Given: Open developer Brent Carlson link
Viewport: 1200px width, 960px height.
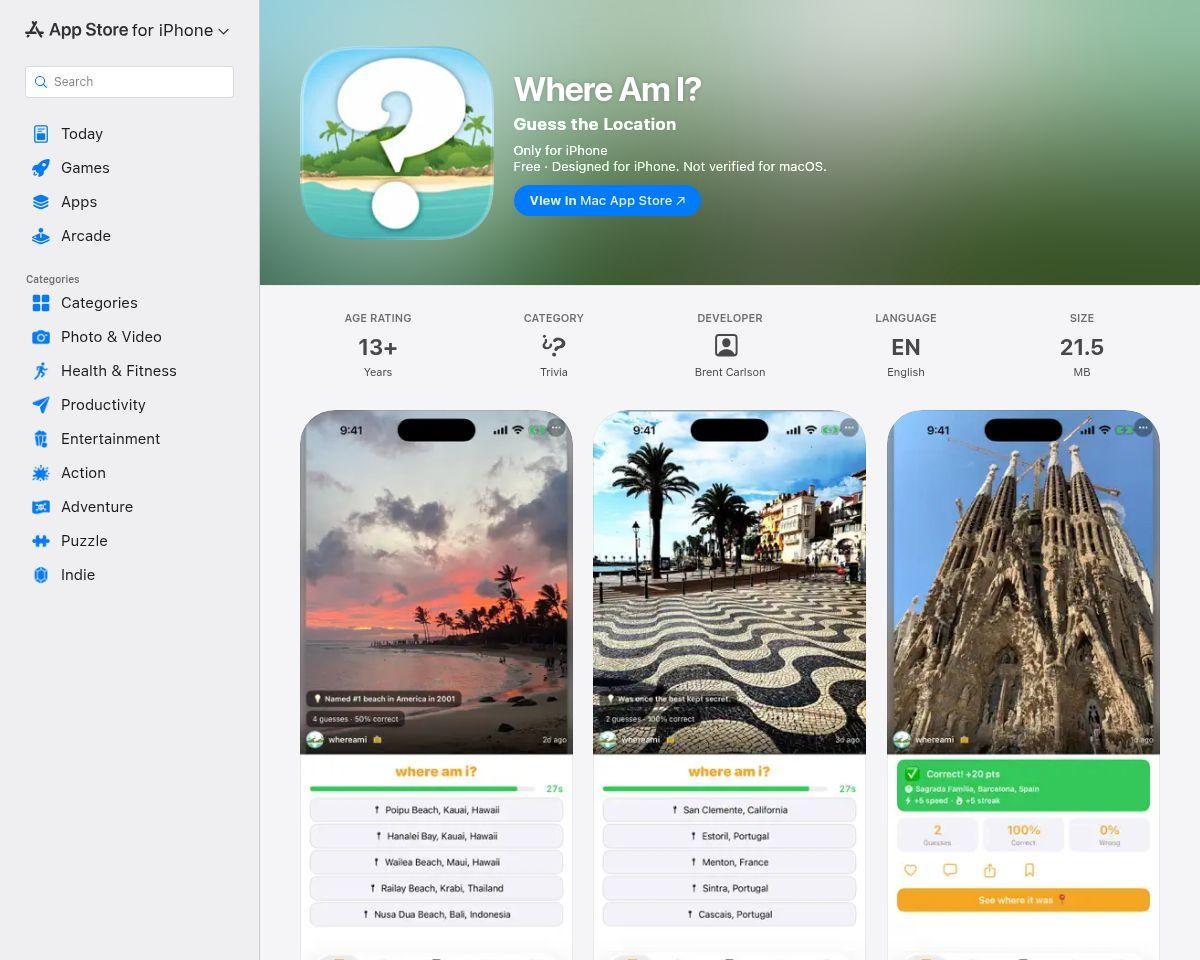Looking at the screenshot, I should 730,372.
